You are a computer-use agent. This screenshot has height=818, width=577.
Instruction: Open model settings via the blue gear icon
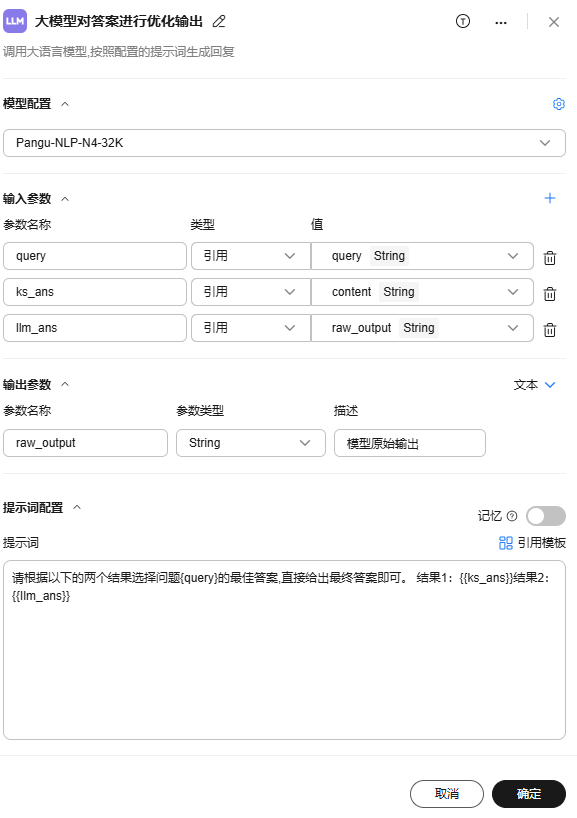click(559, 104)
